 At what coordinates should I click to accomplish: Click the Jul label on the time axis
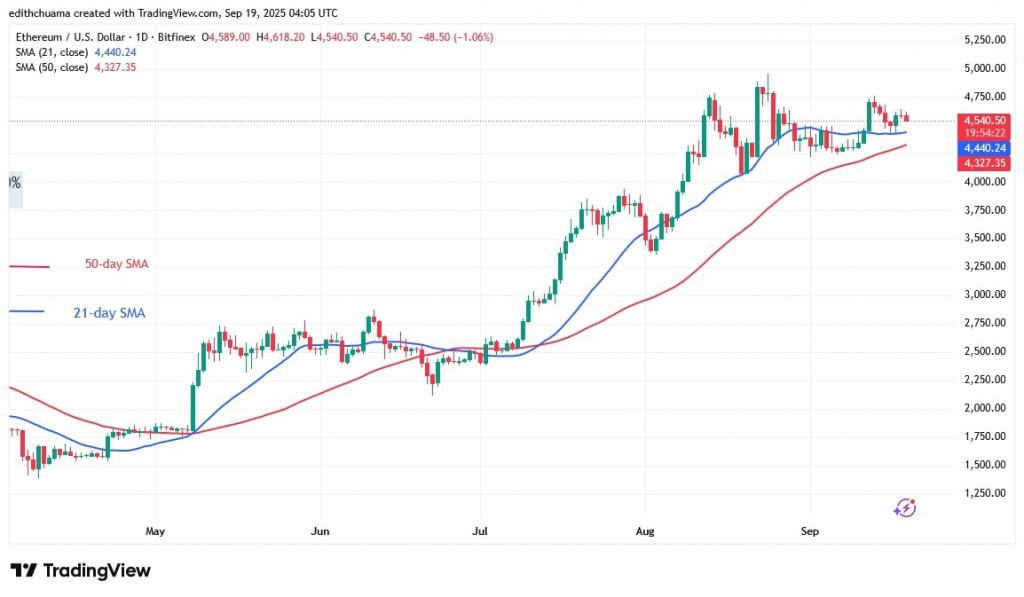[480, 532]
